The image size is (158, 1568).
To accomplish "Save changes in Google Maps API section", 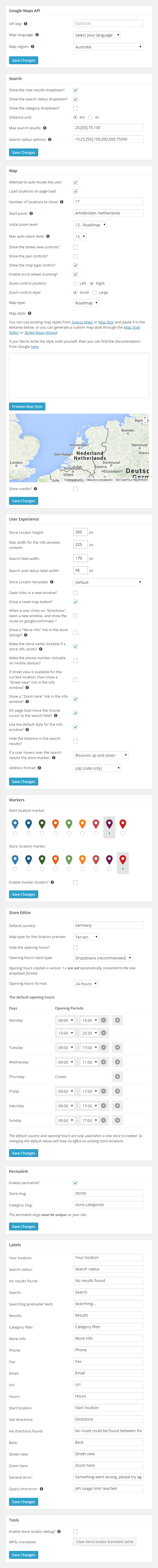I will point(24,60).
